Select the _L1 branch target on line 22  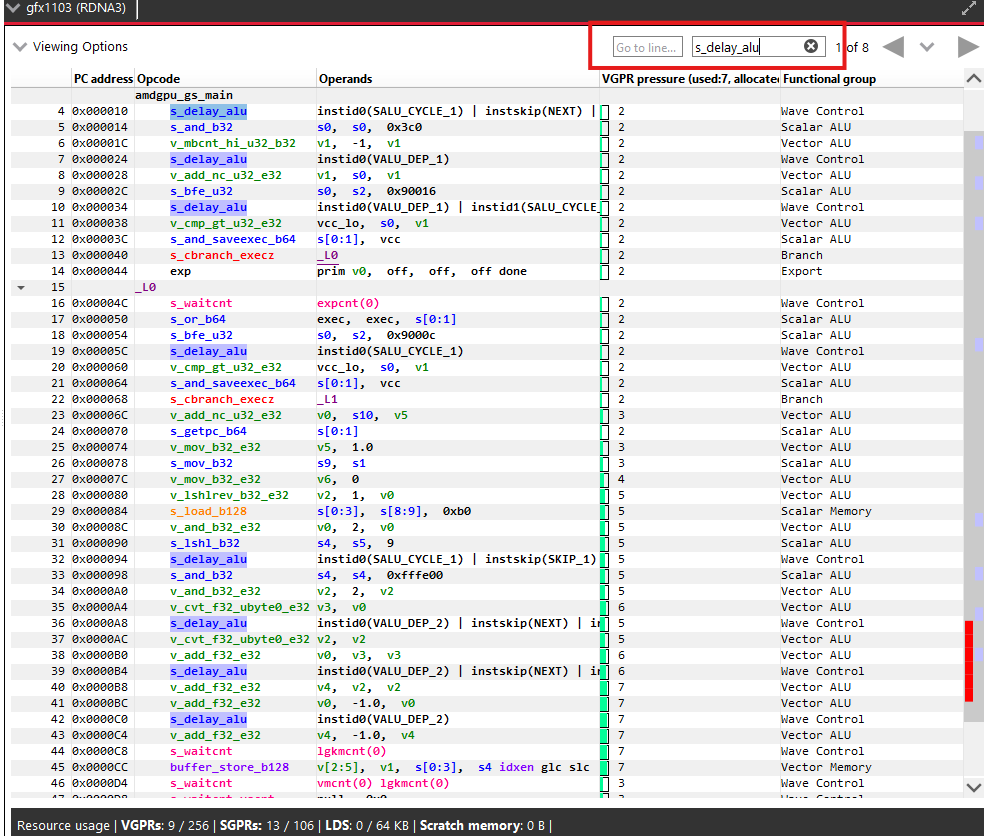[x=327, y=399]
